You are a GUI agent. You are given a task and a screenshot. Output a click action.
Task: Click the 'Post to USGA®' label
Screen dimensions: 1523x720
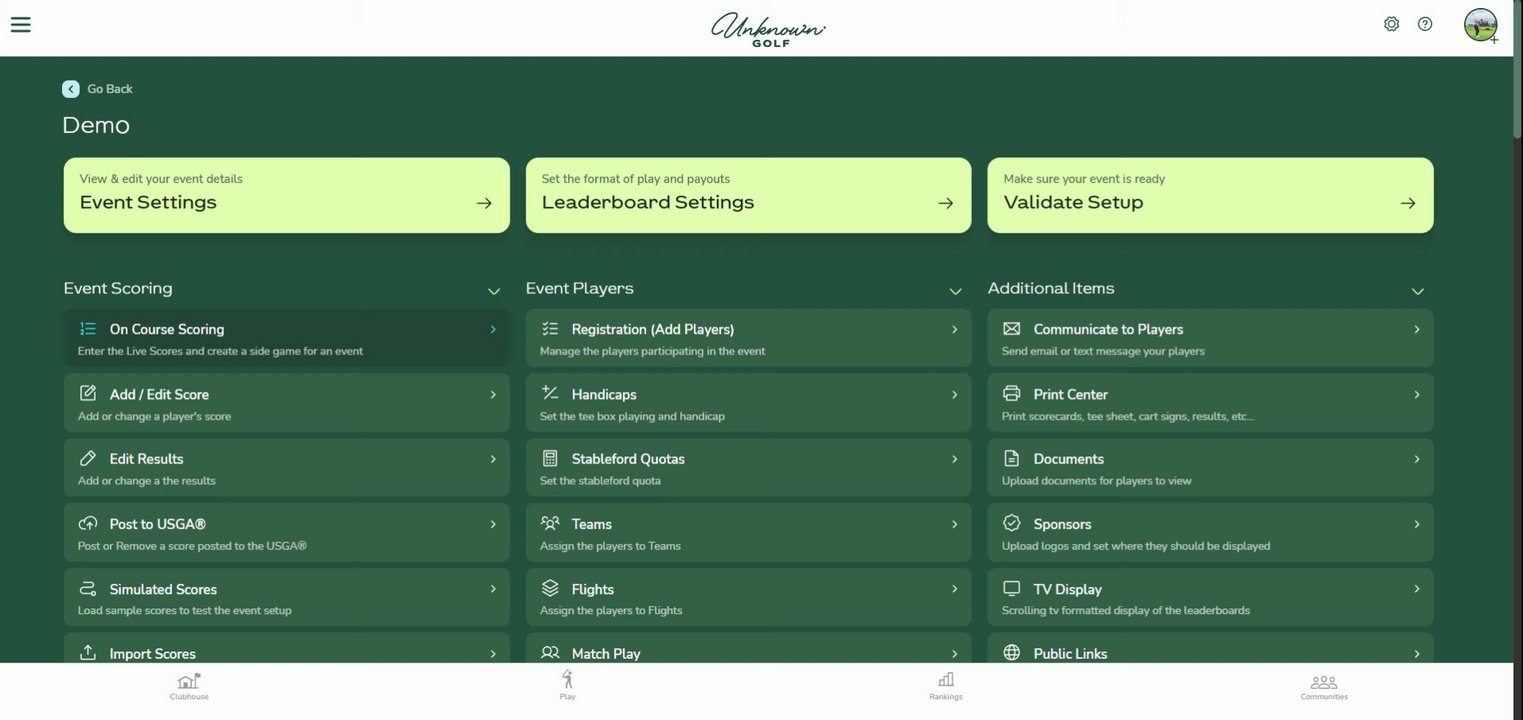157,524
